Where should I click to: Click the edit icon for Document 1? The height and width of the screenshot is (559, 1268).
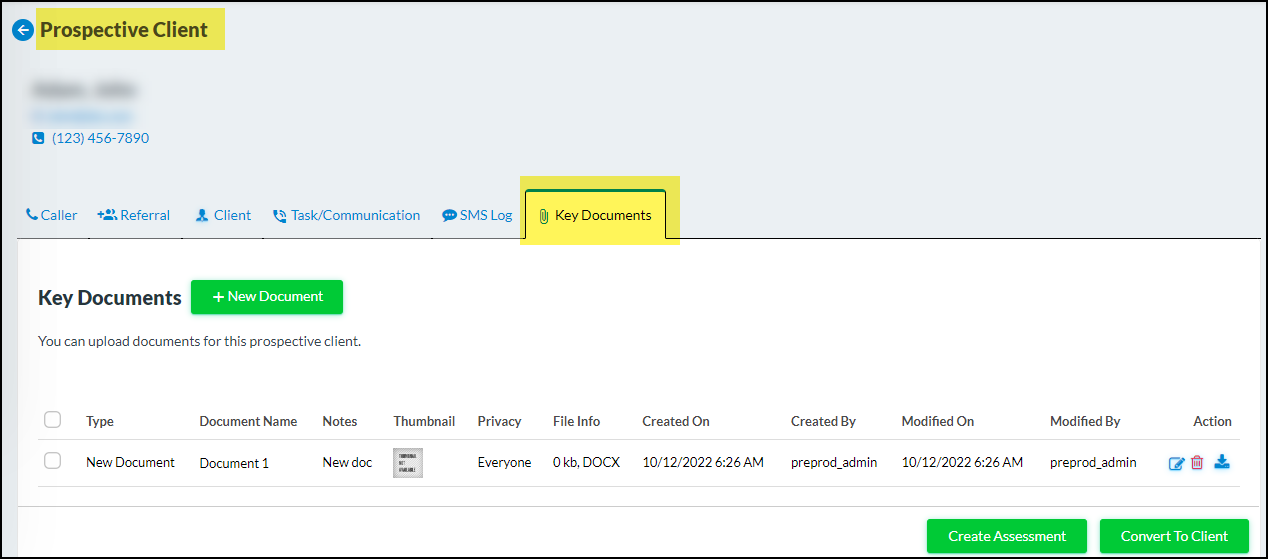click(x=1177, y=463)
